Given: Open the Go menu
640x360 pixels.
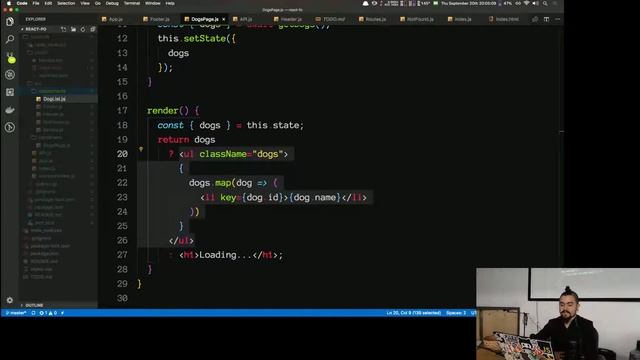Looking at the screenshot, I should coord(98,3).
